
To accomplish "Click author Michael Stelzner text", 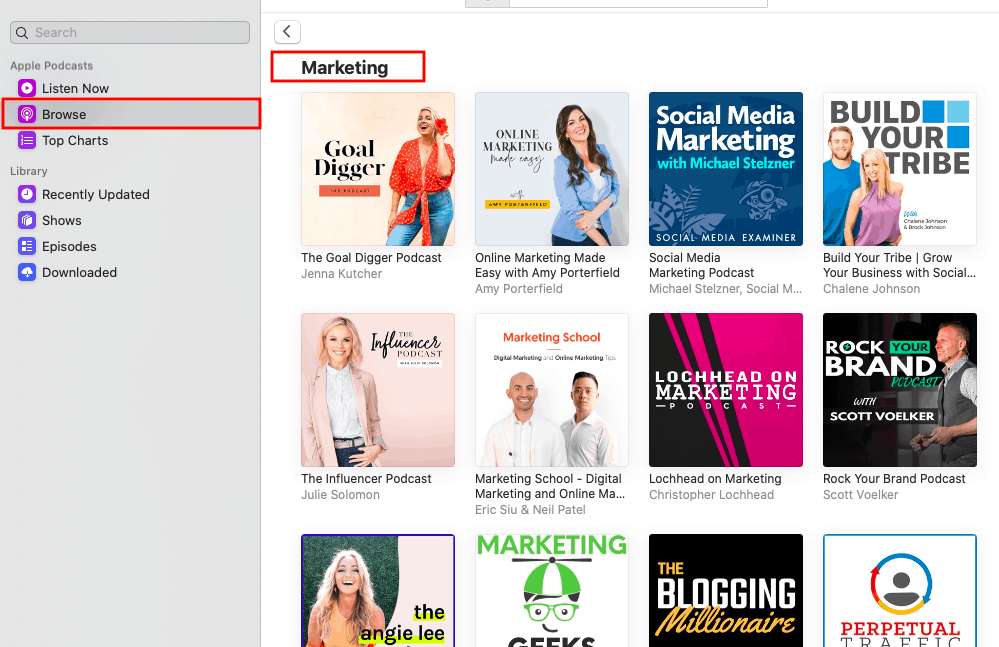I will tap(725, 289).
